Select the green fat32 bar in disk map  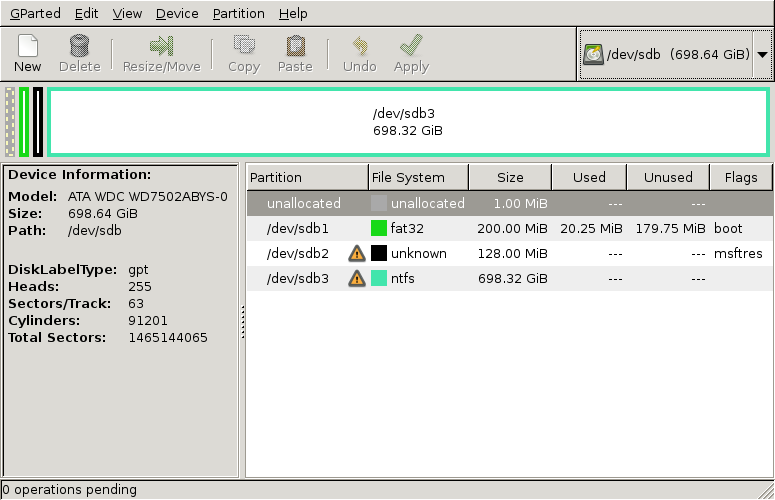pyautogui.click(x=24, y=122)
